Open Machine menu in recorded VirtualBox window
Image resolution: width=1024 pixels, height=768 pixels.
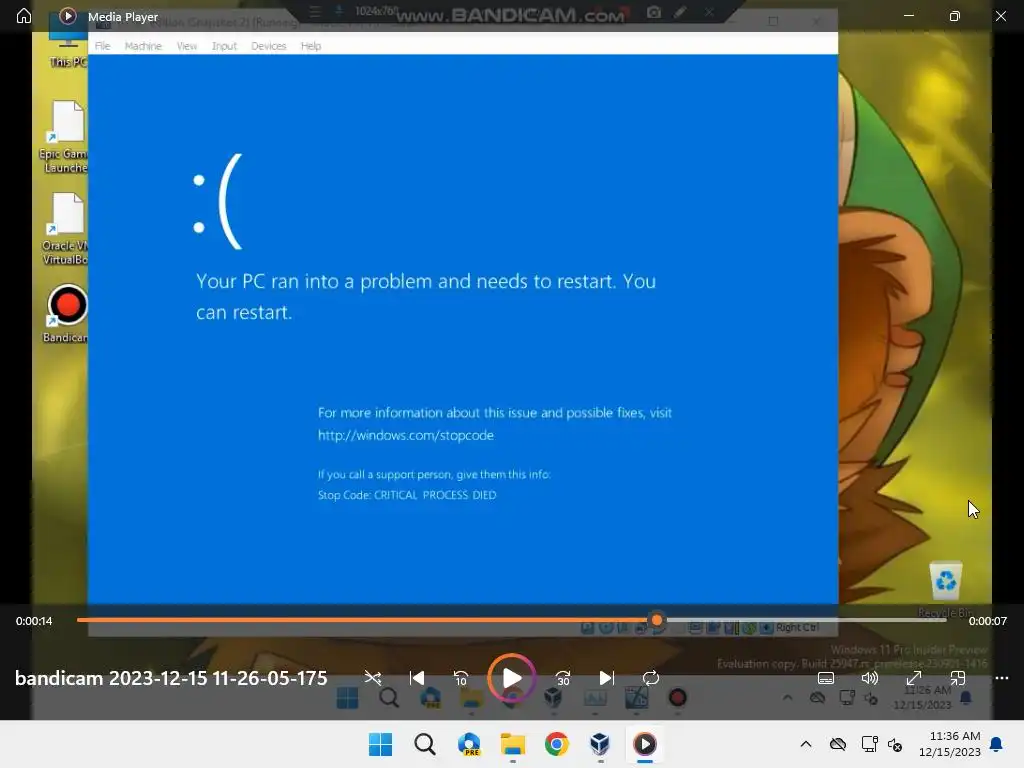tap(143, 46)
